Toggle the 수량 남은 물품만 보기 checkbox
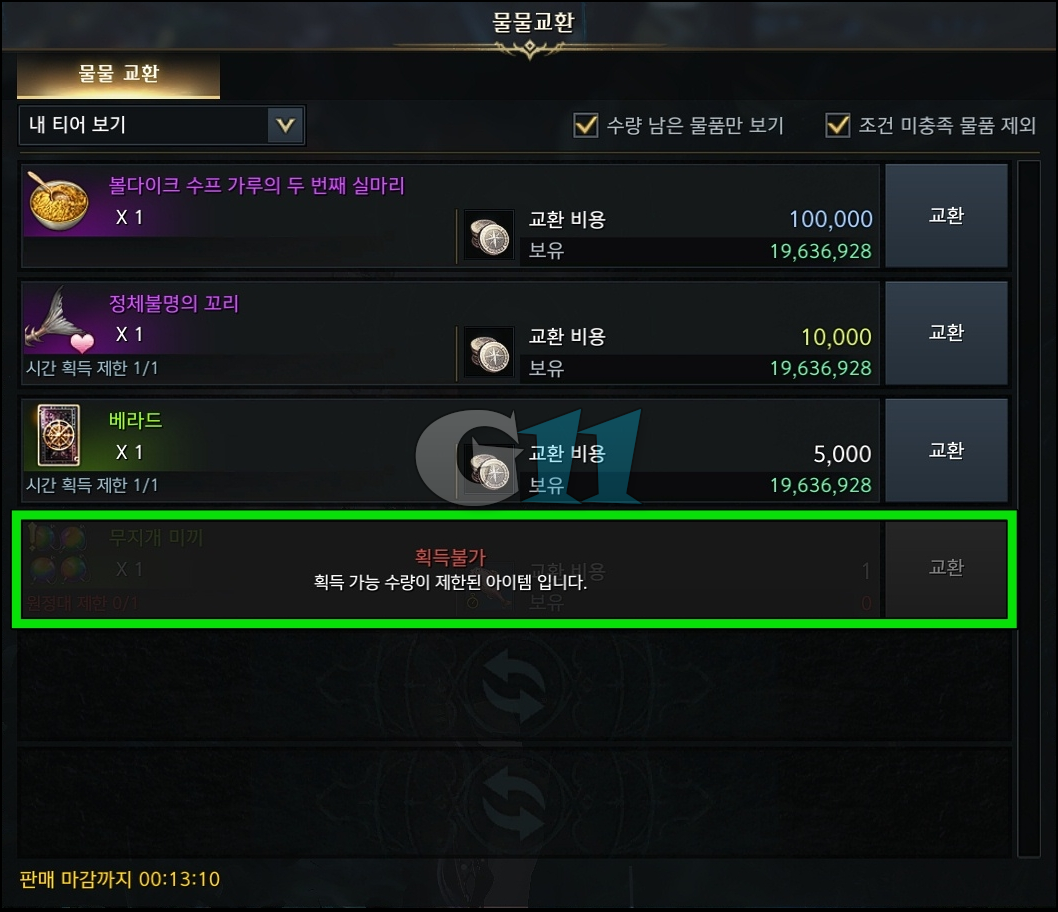The height and width of the screenshot is (912, 1058). [585, 125]
